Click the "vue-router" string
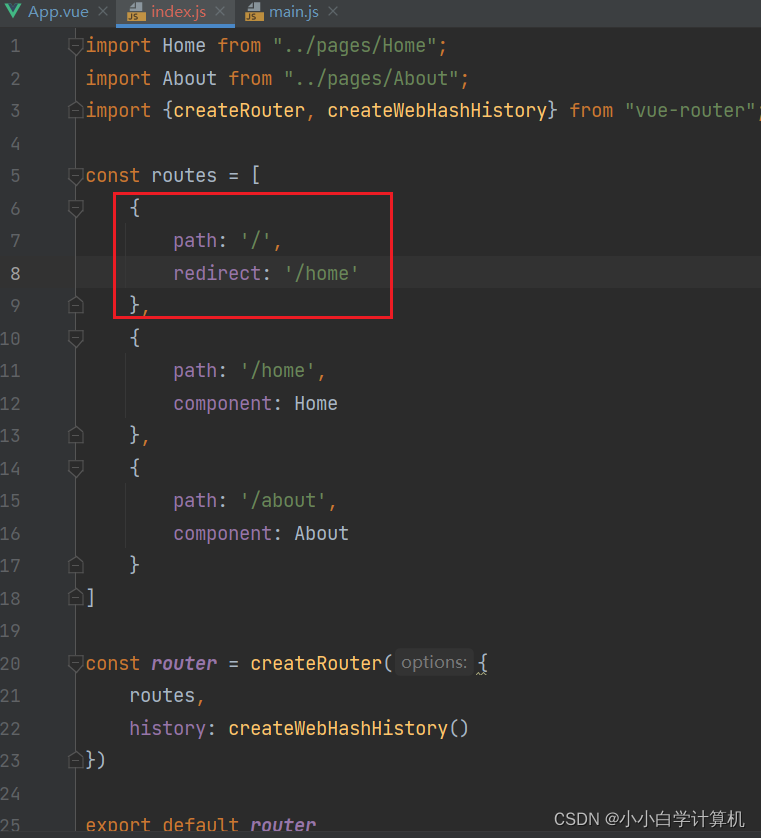Viewport: 761px width, 838px height. pos(690,111)
